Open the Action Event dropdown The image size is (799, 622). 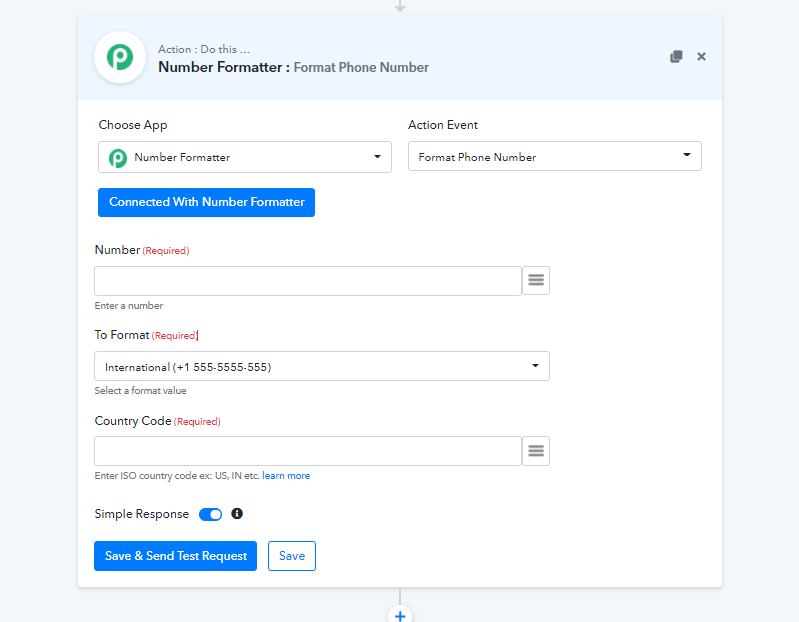pyautogui.click(x=554, y=156)
